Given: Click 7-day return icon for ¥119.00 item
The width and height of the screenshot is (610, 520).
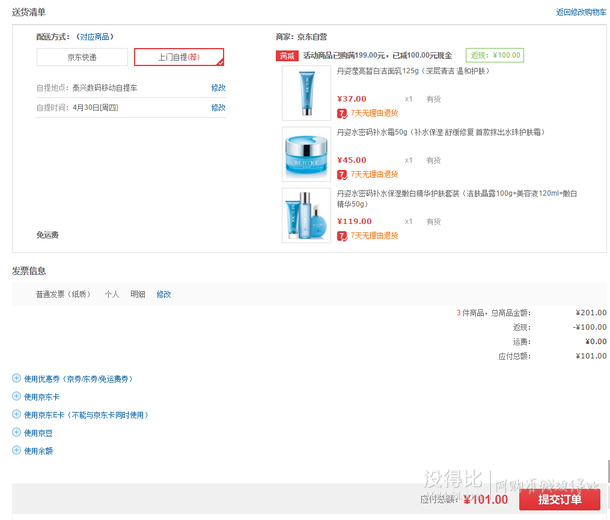Looking at the screenshot, I should 342,236.
